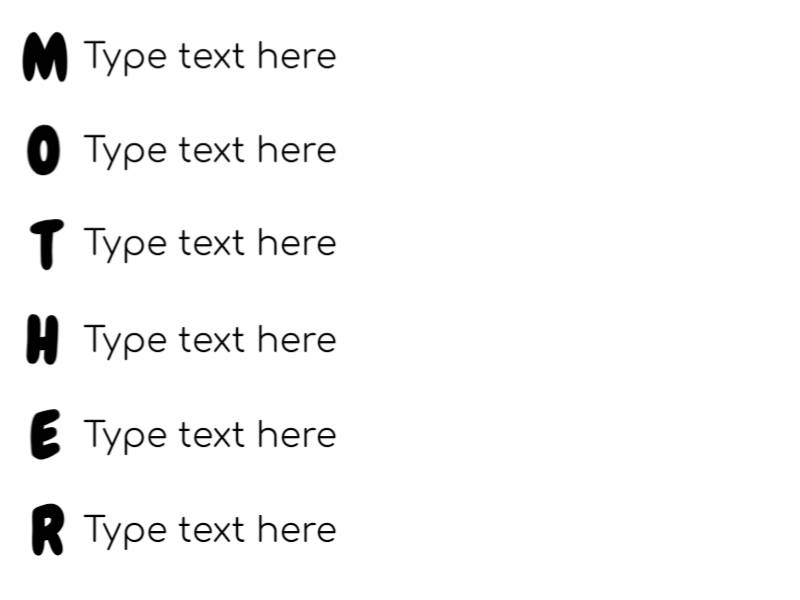Click the word "here" in the E row
This screenshot has width=800, height=600.
[296, 435]
